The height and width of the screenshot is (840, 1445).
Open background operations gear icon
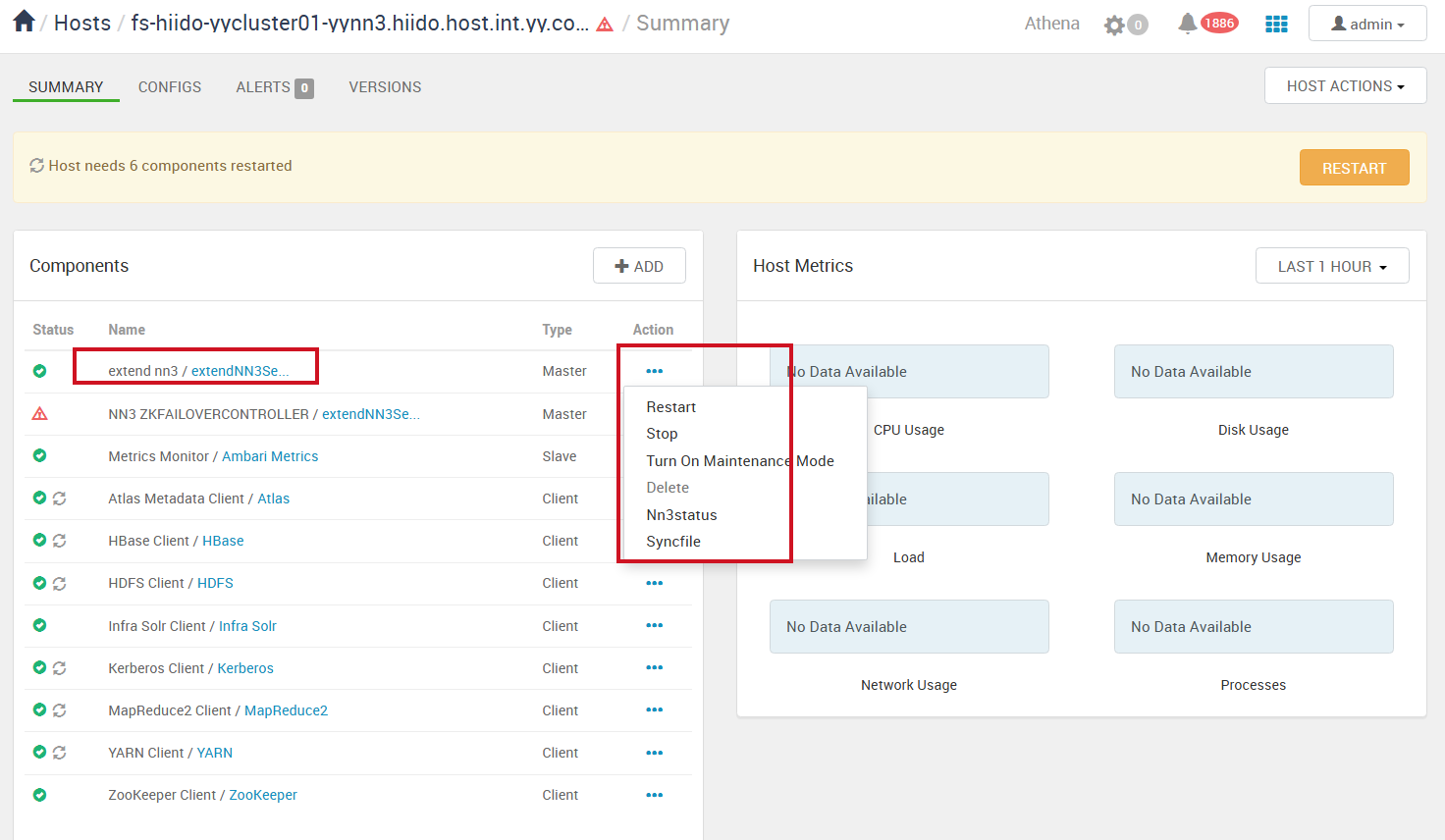pyautogui.click(x=1114, y=25)
